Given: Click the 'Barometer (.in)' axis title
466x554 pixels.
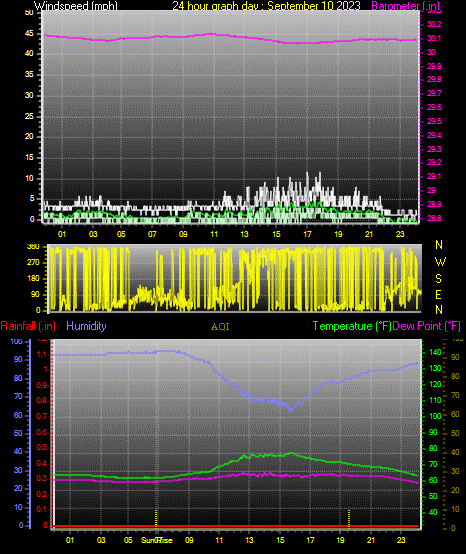Looking at the screenshot, I should [406, 6].
